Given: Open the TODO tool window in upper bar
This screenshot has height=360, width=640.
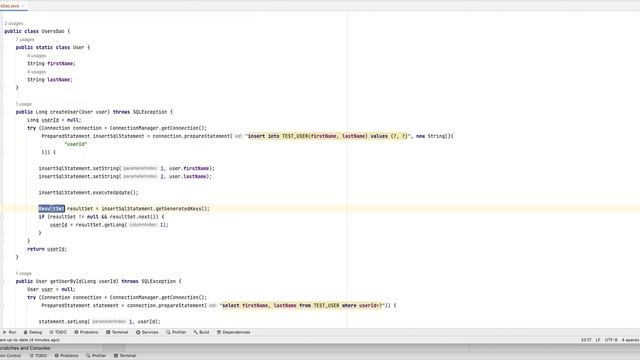Looking at the screenshot, I should tap(58, 332).
